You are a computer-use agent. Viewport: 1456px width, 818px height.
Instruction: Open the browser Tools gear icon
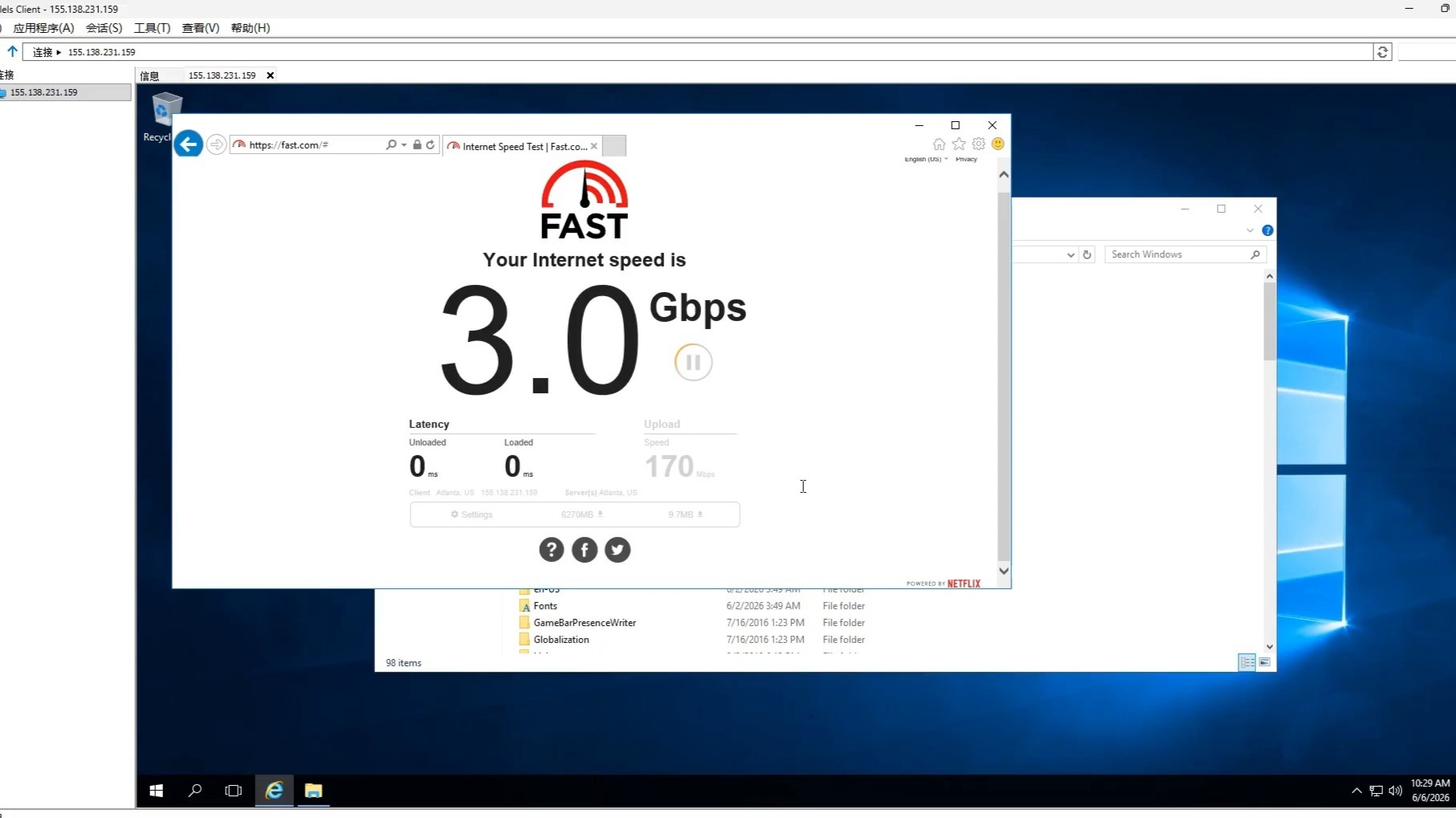(978, 144)
